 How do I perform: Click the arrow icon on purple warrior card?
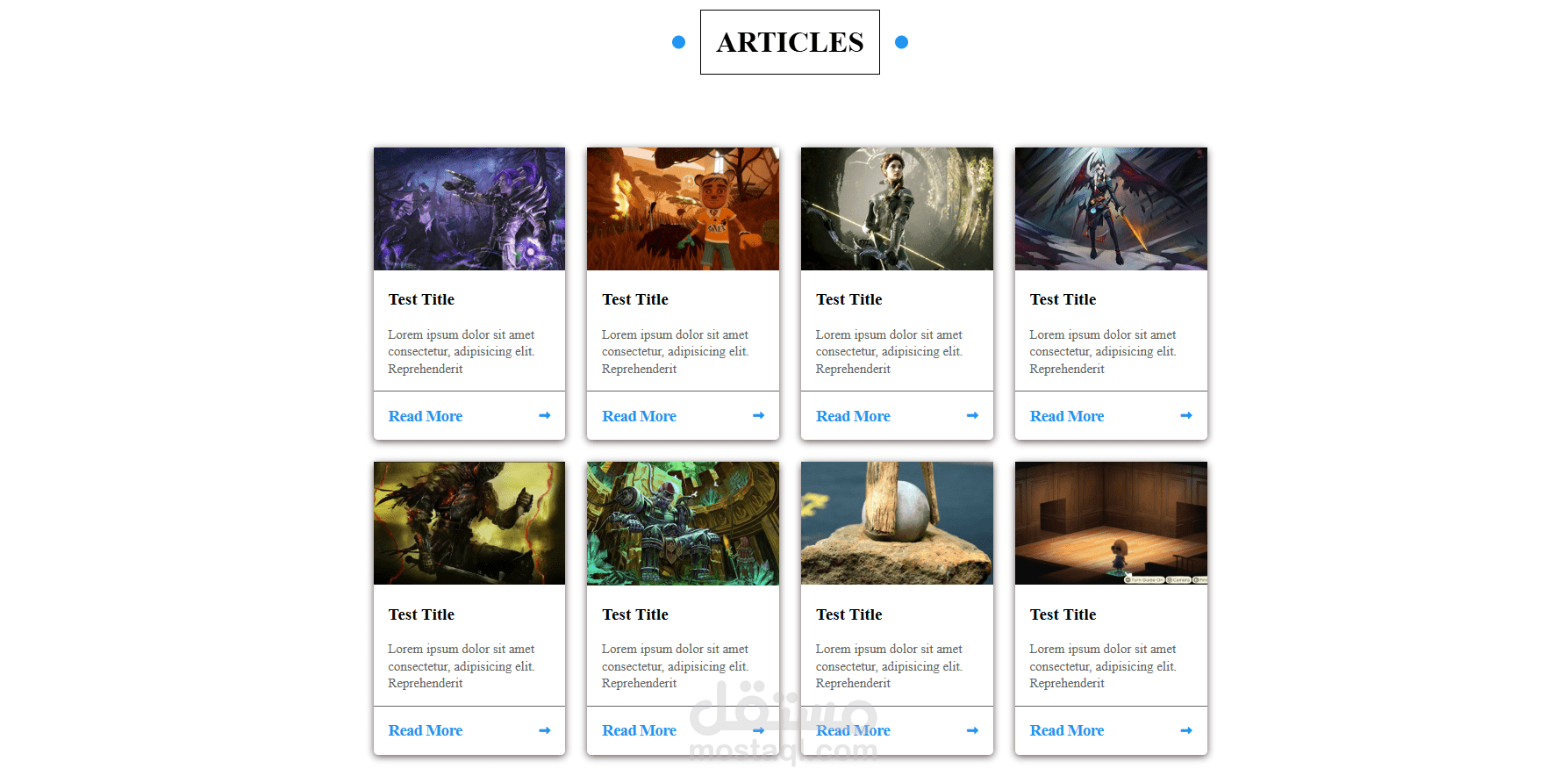point(545,415)
